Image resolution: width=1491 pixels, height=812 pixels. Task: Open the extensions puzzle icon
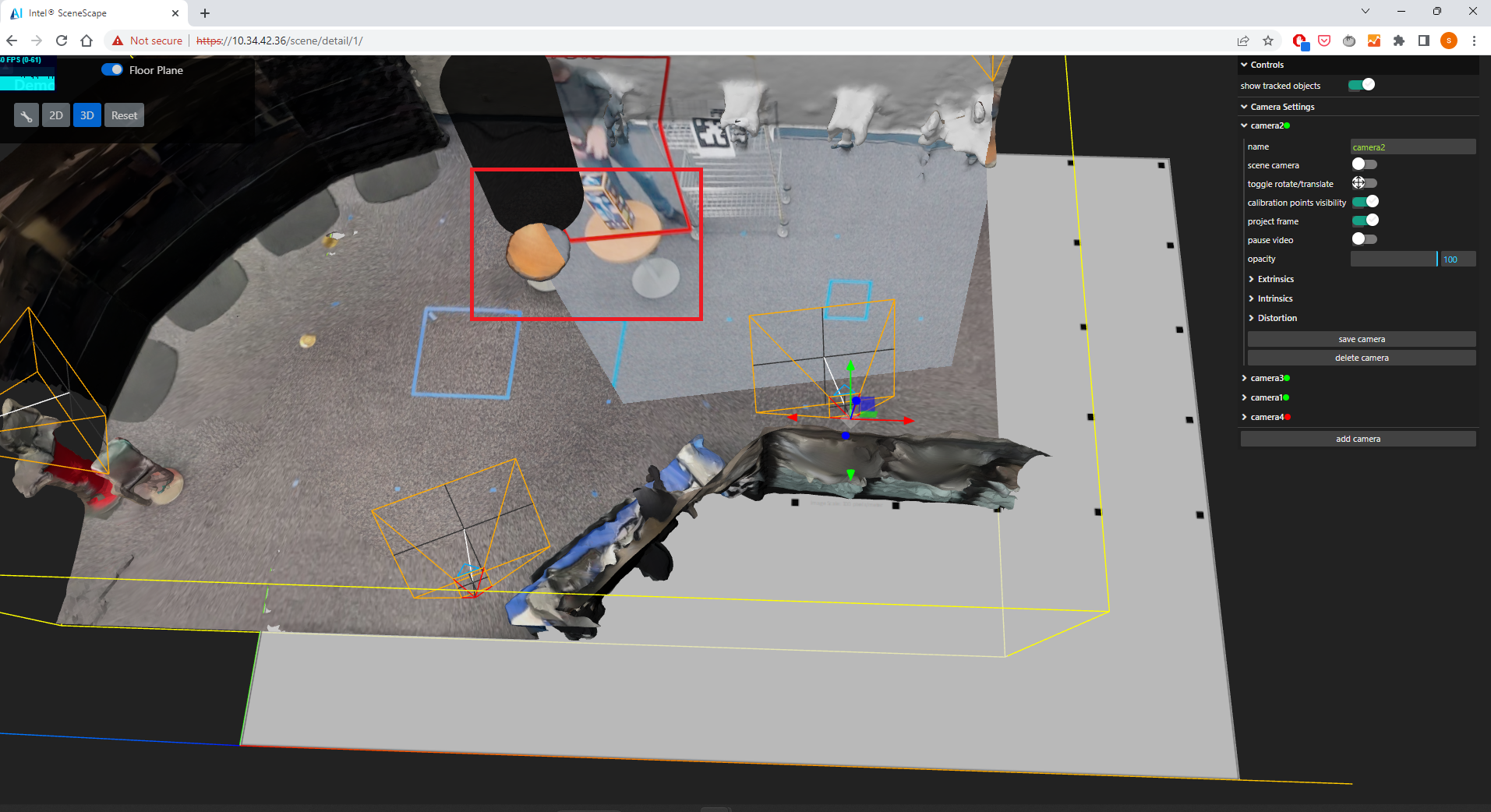(1398, 41)
